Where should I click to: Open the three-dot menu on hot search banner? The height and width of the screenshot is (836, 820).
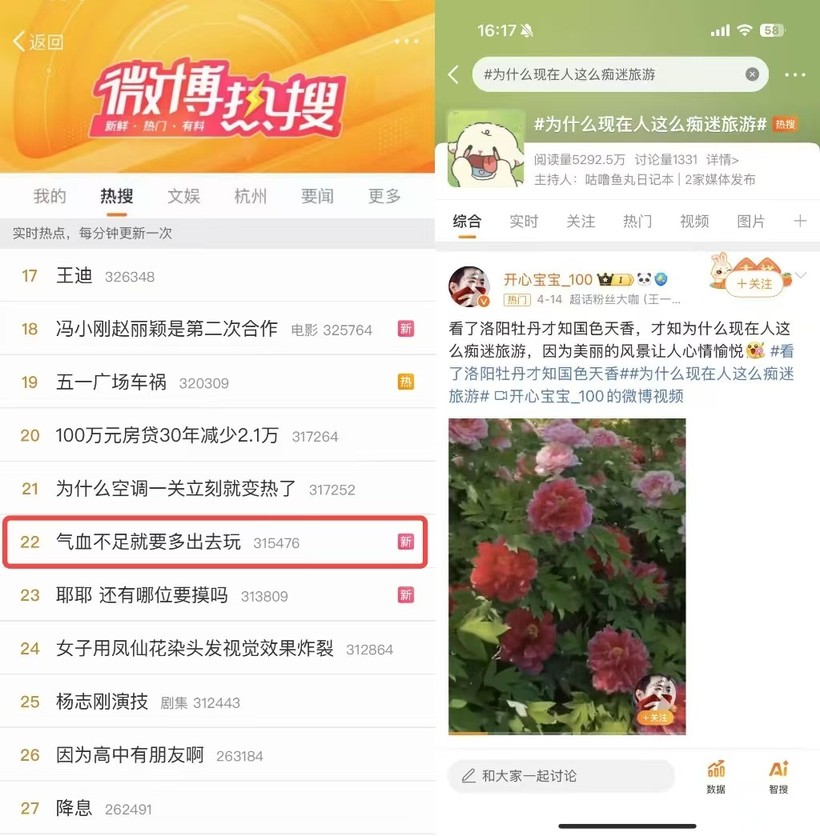pos(406,42)
